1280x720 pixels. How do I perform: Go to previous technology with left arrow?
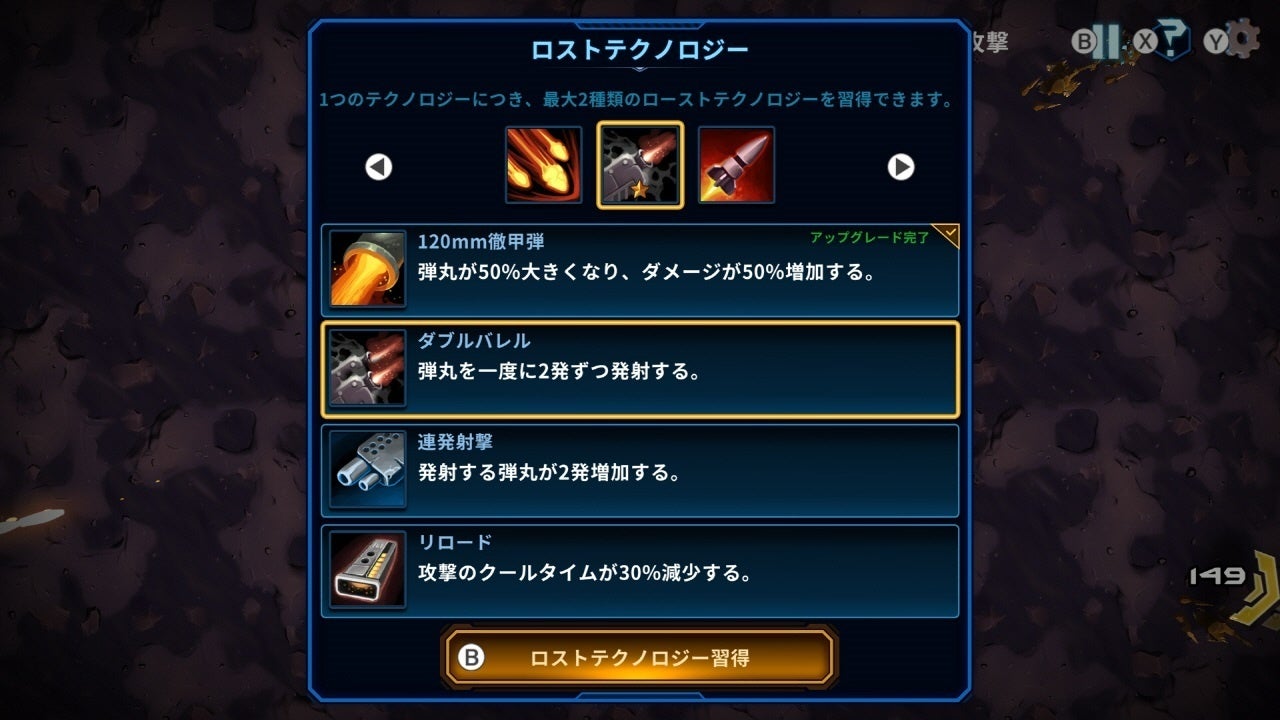click(x=378, y=167)
